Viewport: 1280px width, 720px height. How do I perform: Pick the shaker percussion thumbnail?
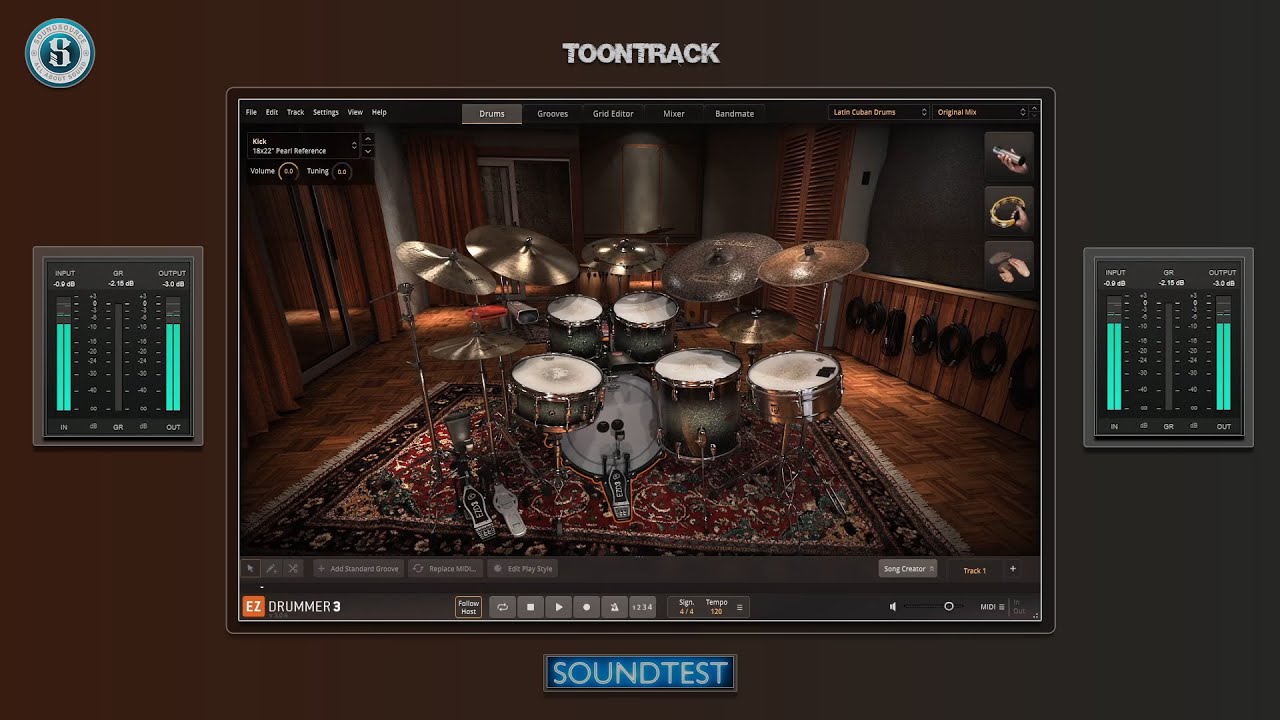tap(1008, 156)
